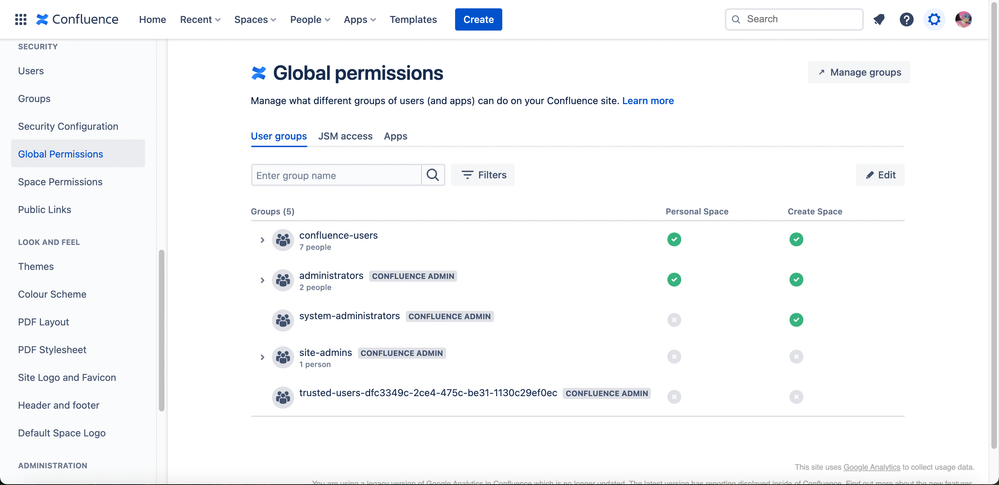Open the user profile avatar

963,19
